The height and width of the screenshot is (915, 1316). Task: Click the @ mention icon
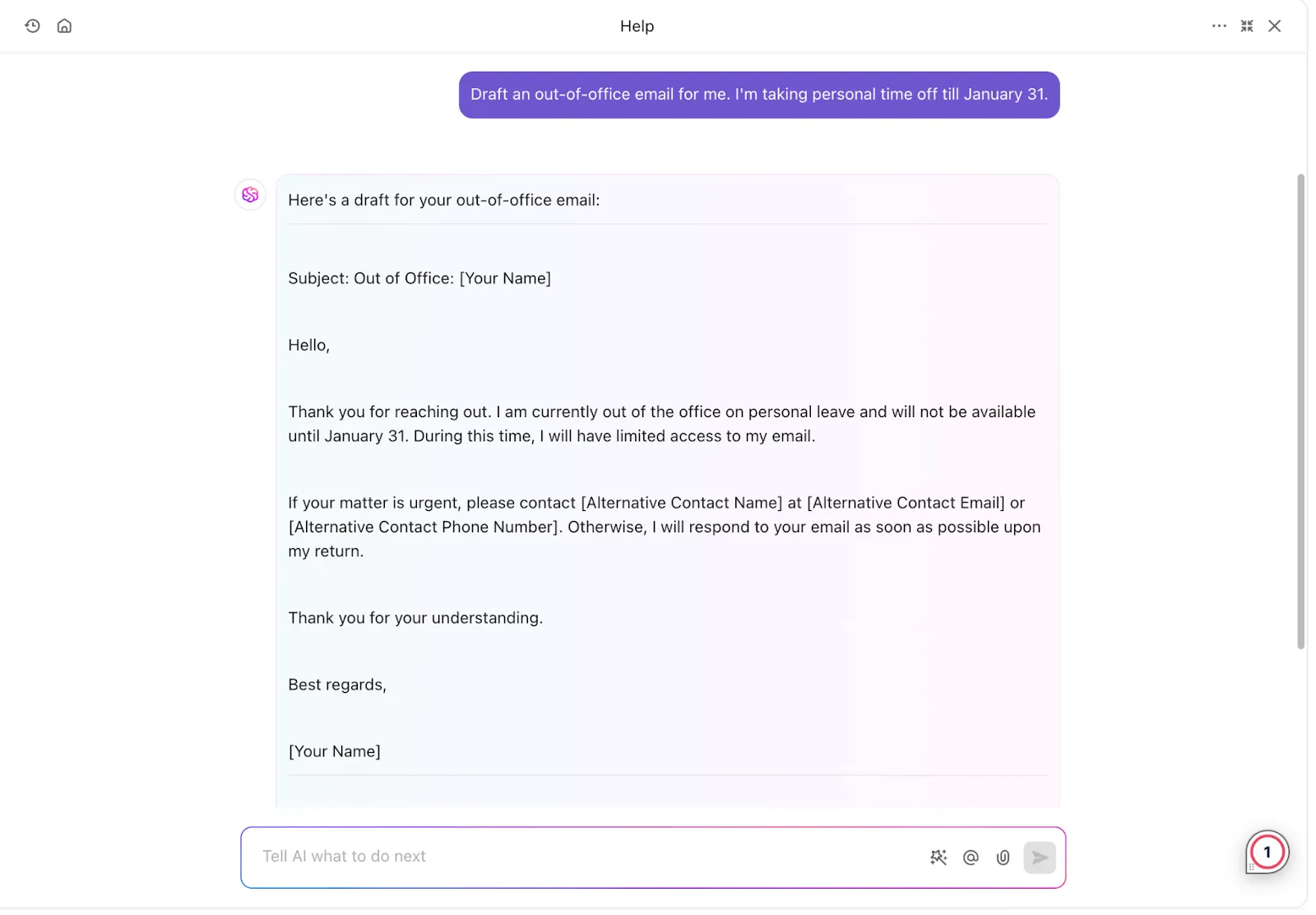pyautogui.click(x=971, y=857)
